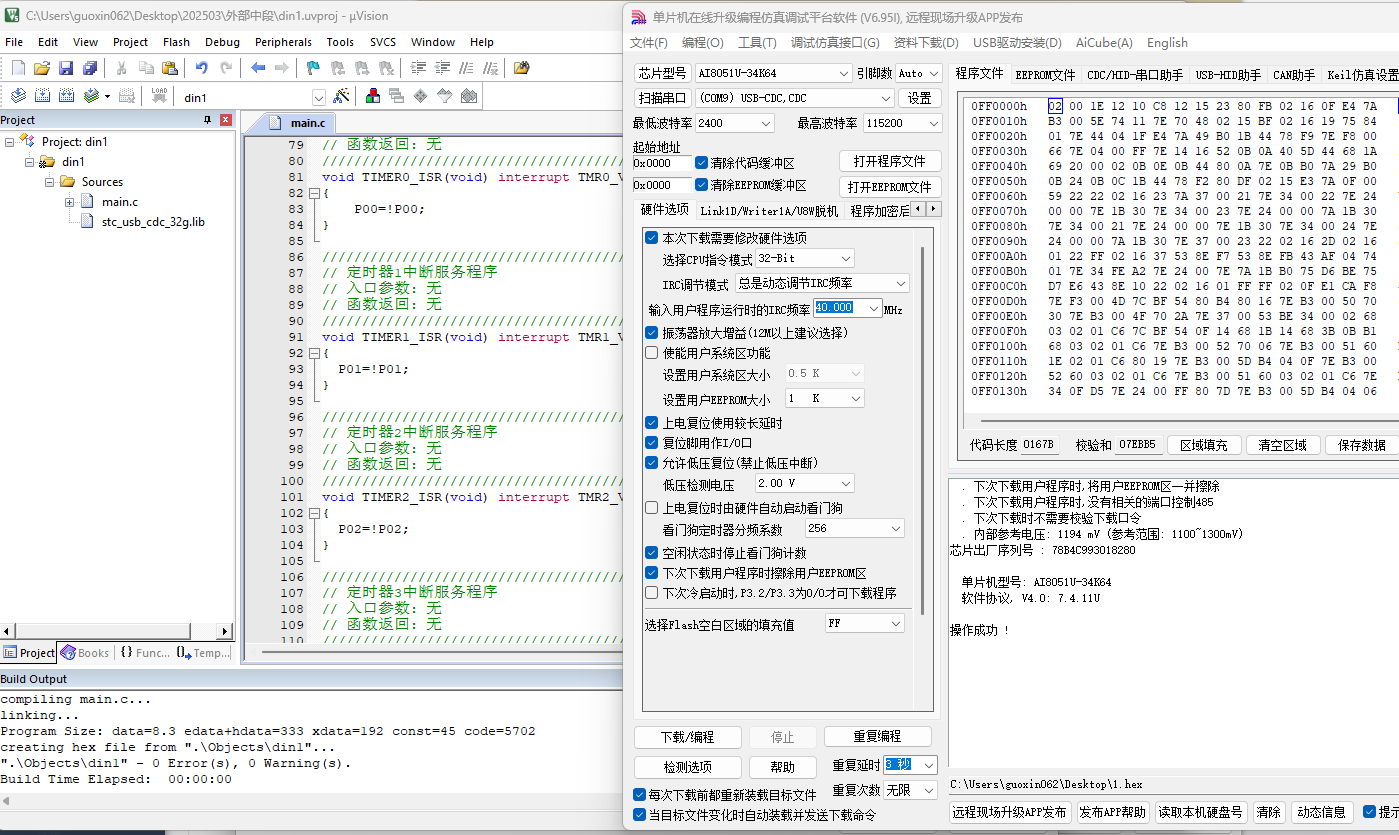
Task: Click Save All icon in µVision toolbar
Action: click(x=90, y=68)
